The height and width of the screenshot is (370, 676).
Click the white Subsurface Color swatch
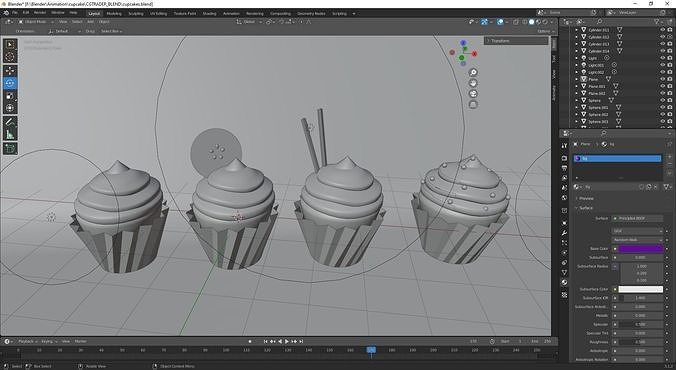[641, 289]
